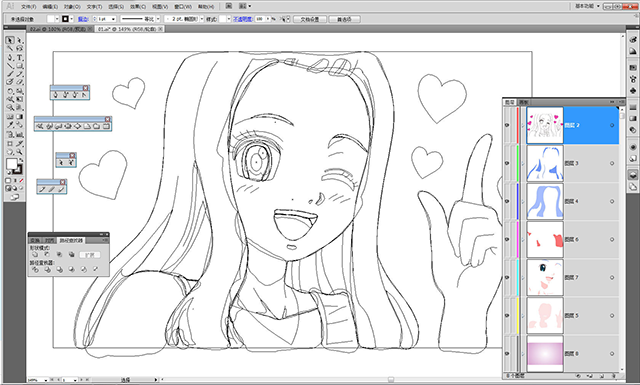Open brush definition dropdown (2 pt.)

click(x=201, y=19)
